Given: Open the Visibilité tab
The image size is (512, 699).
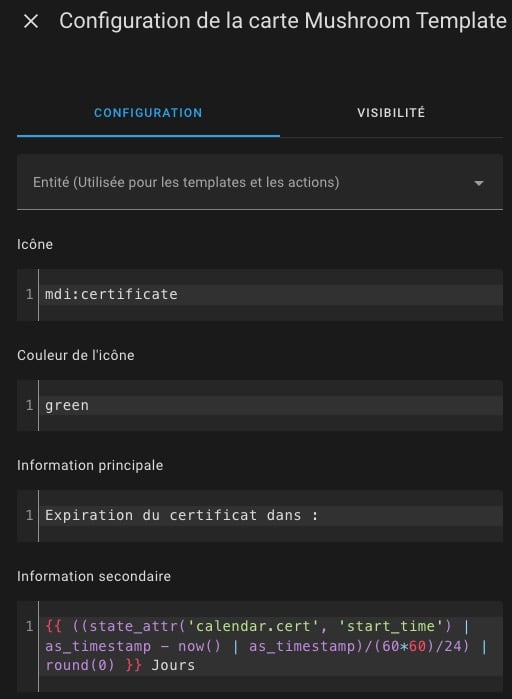Looking at the screenshot, I should [x=391, y=113].
